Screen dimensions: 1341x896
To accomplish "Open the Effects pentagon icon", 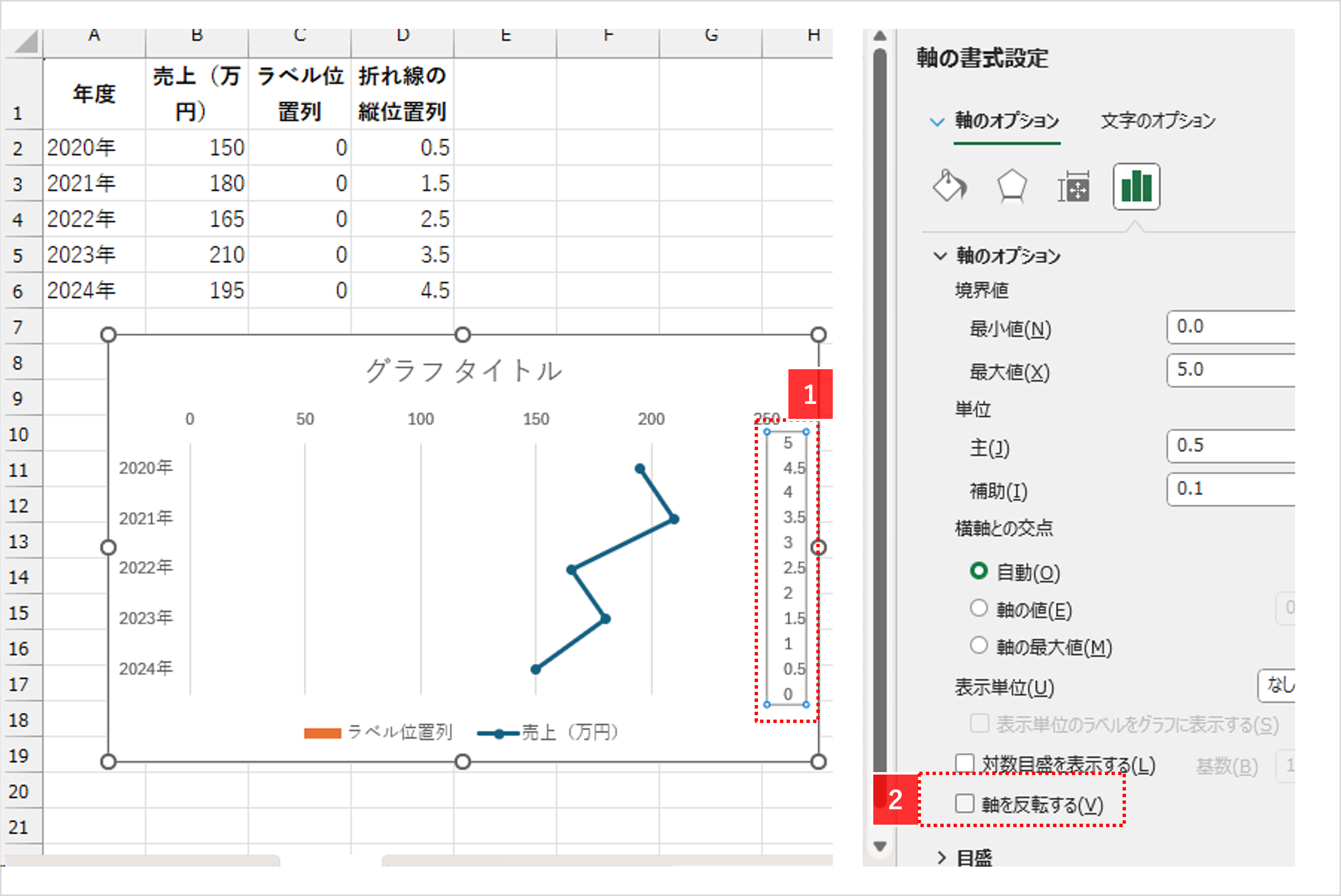I will (1012, 186).
